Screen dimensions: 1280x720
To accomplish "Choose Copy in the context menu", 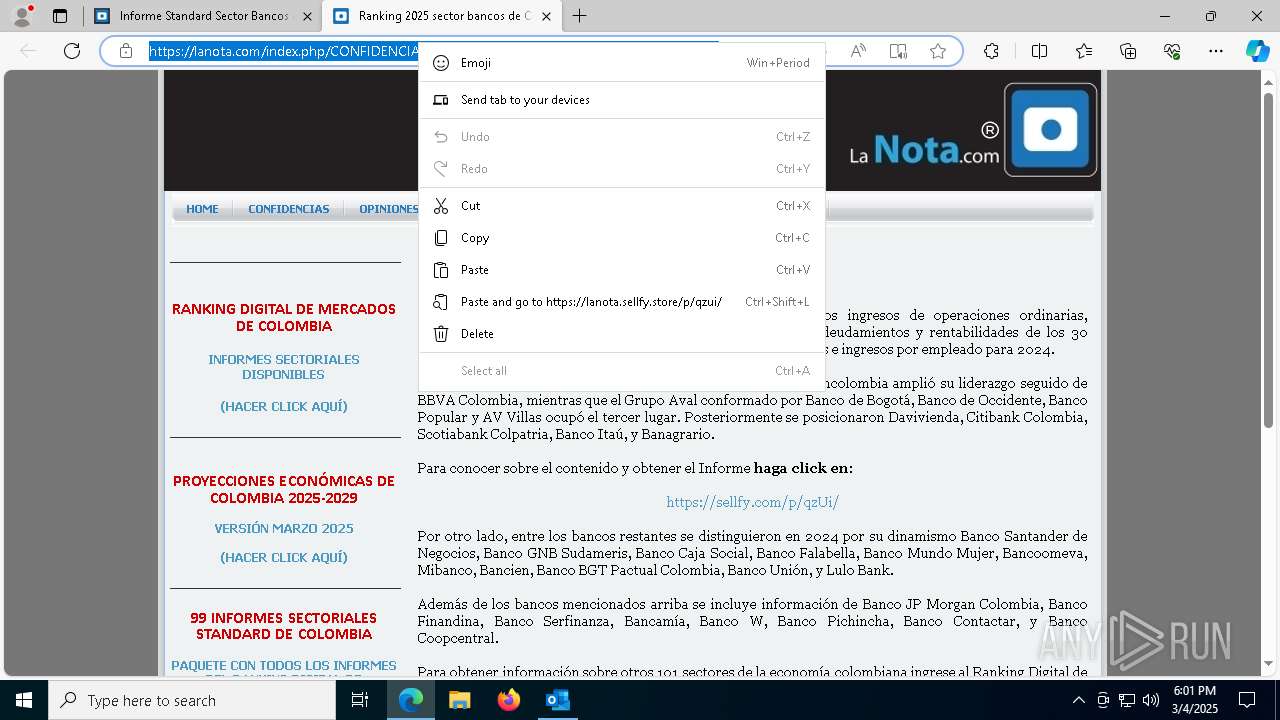I will (621, 238).
